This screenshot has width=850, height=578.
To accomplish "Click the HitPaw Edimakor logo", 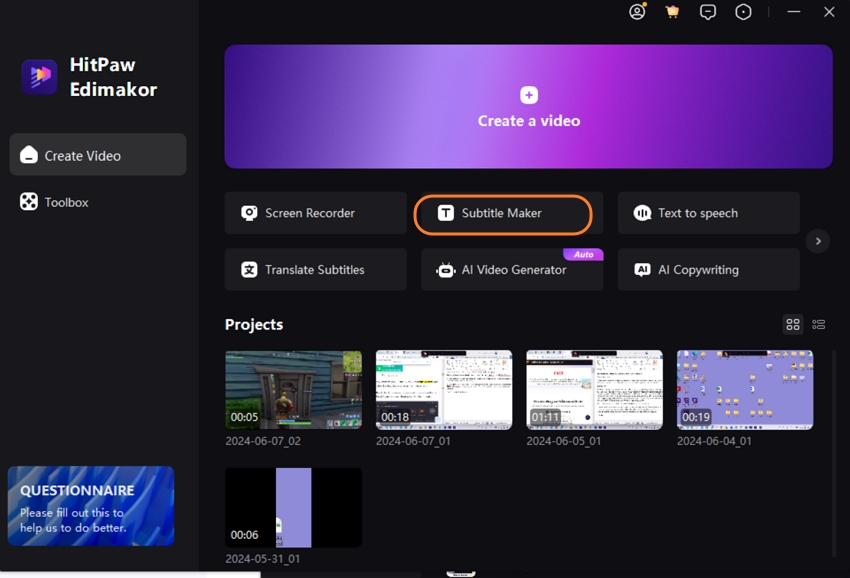I will pos(38,78).
